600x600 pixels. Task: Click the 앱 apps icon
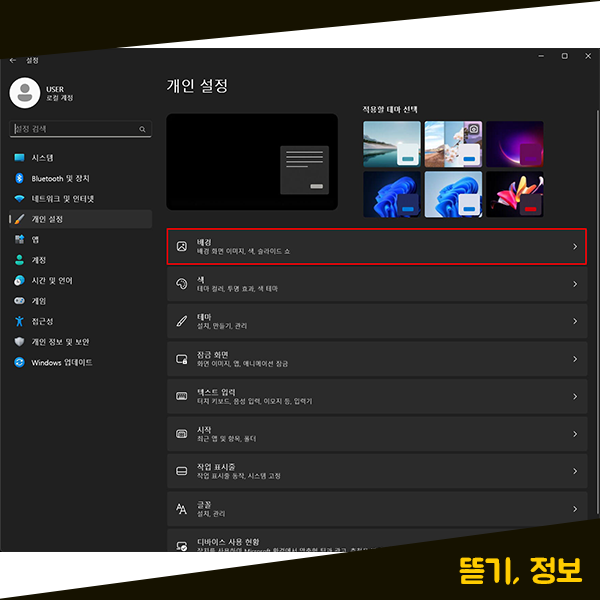[19, 240]
